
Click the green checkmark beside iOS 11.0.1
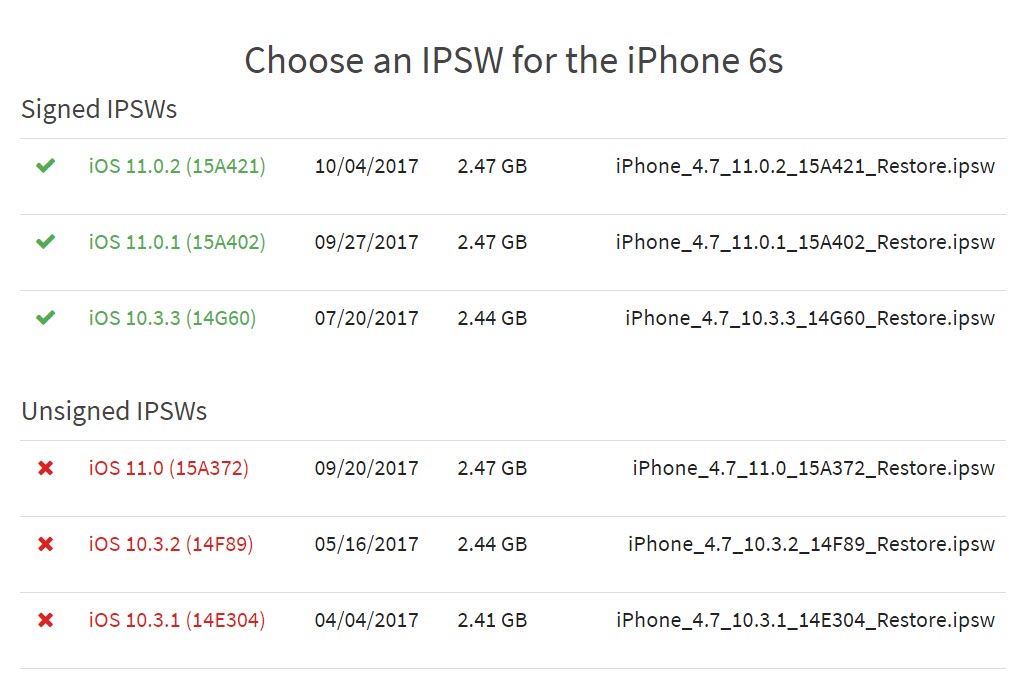44,242
